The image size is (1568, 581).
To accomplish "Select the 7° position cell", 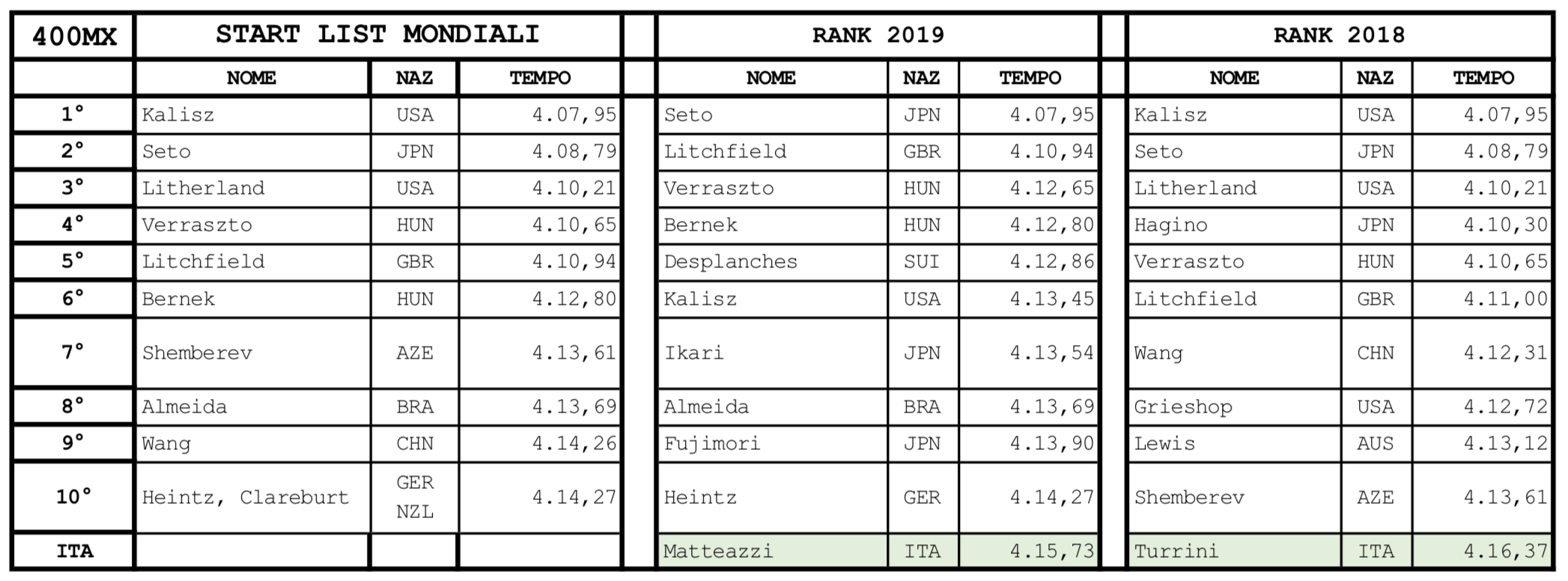I will click(x=73, y=353).
